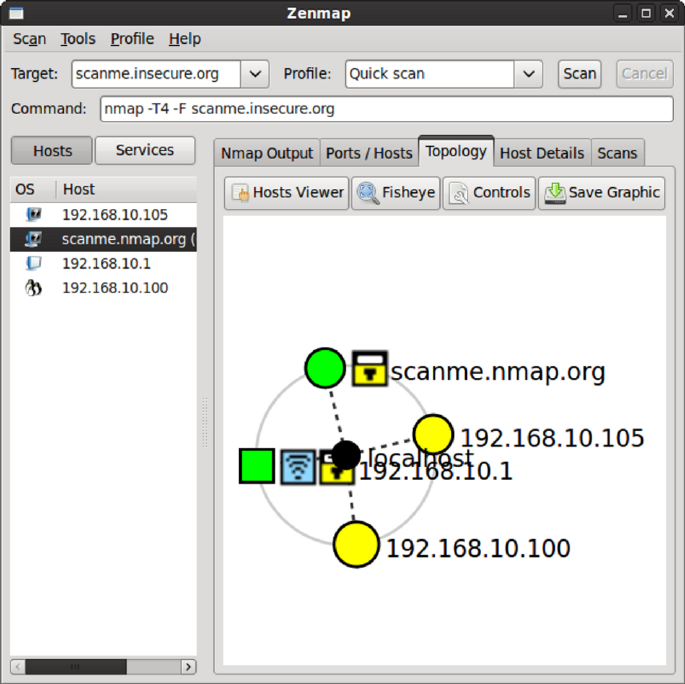Sort by OS column header
The height and width of the screenshot is (684, 685).
pos(33,189)
